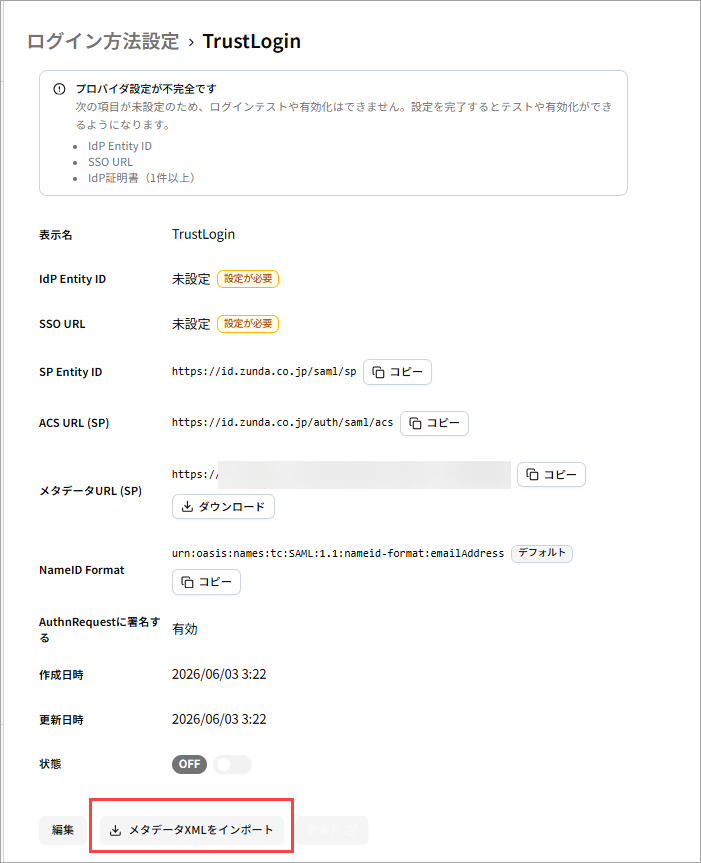701x863 pixels.
Task: Copy the NameID Format value
Action: pos(206,582)
